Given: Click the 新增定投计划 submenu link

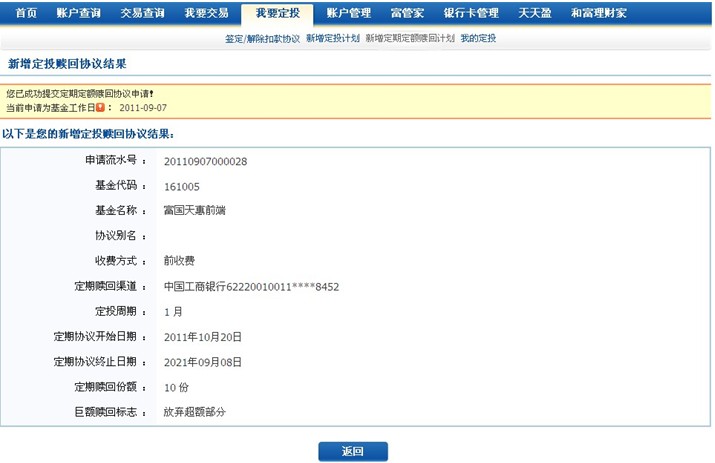Looking at the screenshot, I should 333,38.
